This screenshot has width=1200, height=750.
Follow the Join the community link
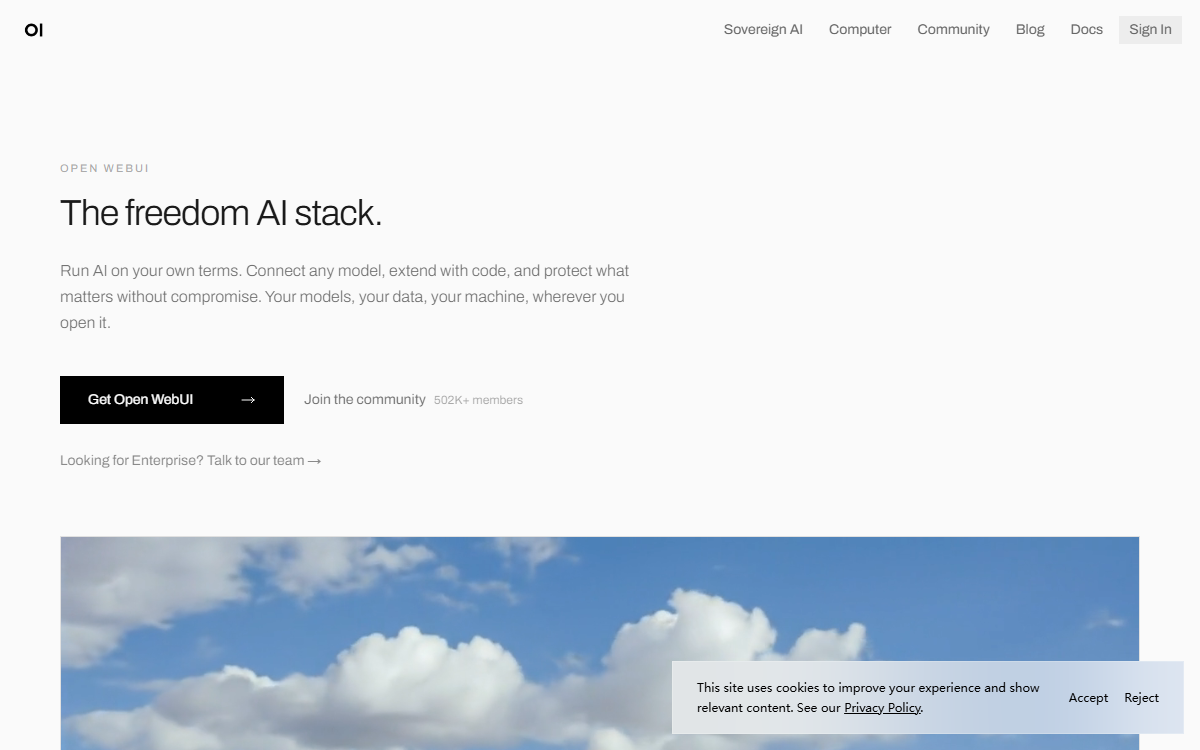click(365, 400)
